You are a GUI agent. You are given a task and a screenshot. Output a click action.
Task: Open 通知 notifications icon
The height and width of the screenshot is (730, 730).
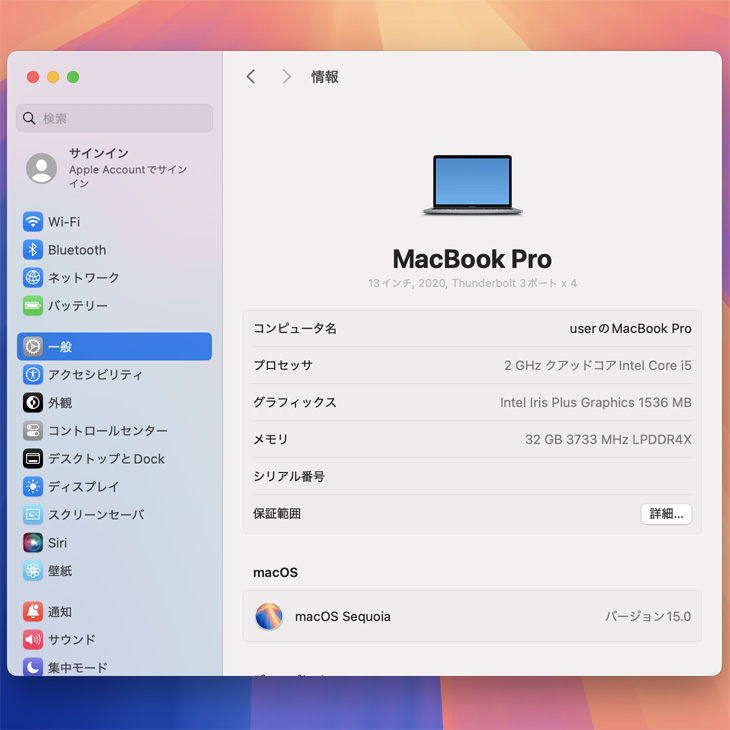coord(33,612)
